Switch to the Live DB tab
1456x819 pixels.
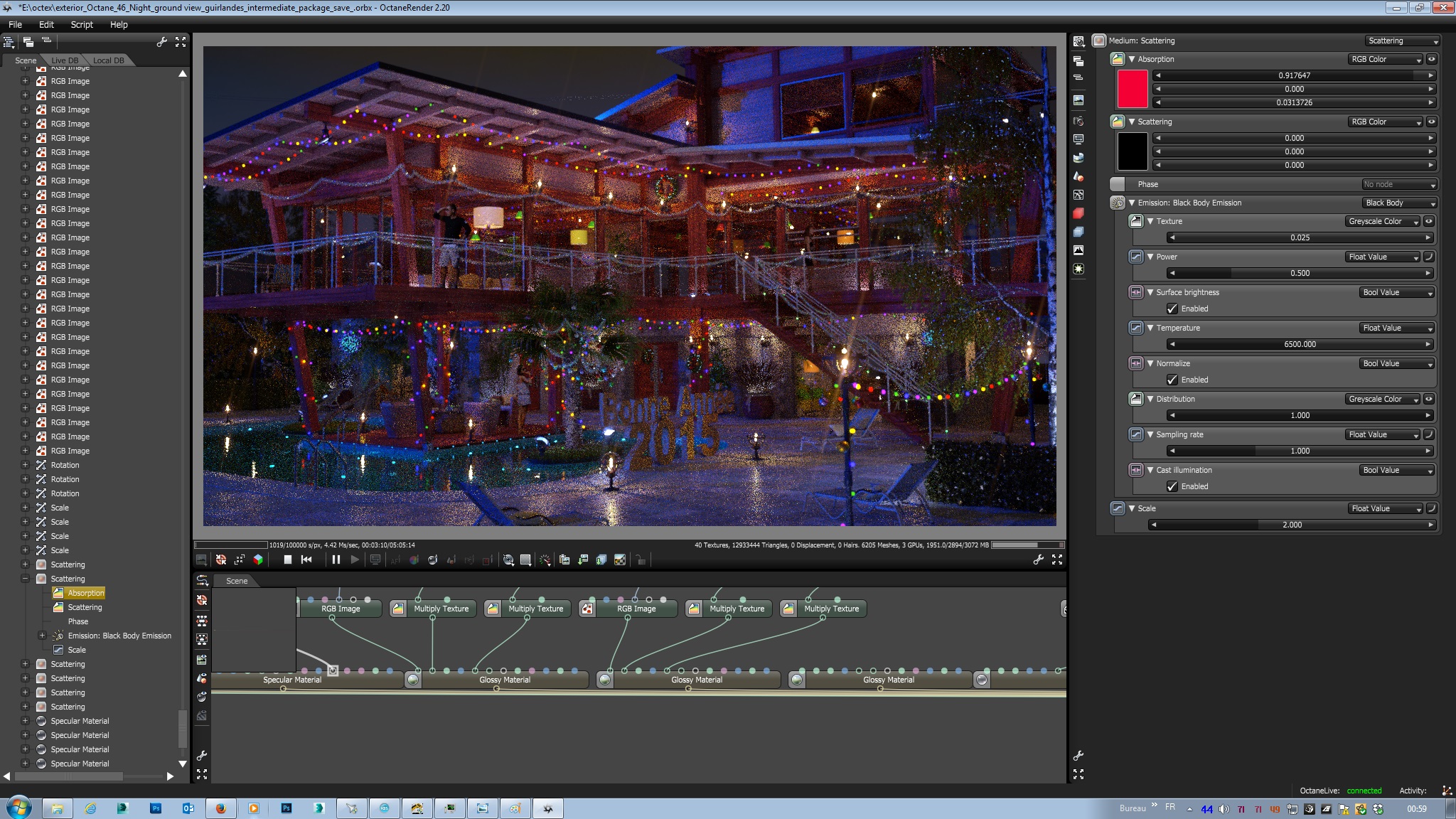pos(65,60)
